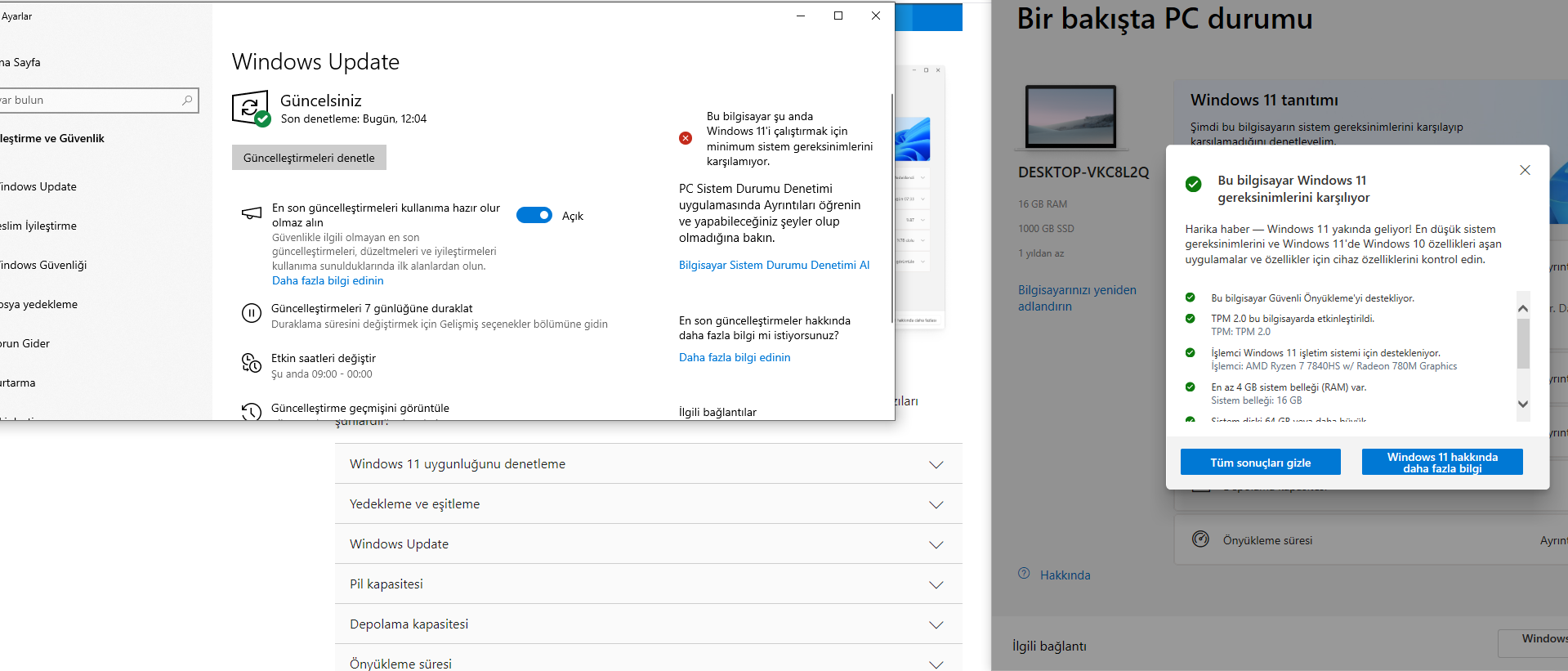Open "Dosya yedekleme" in the Settings sidebar
1568x671 pixels.
(39, 304)
